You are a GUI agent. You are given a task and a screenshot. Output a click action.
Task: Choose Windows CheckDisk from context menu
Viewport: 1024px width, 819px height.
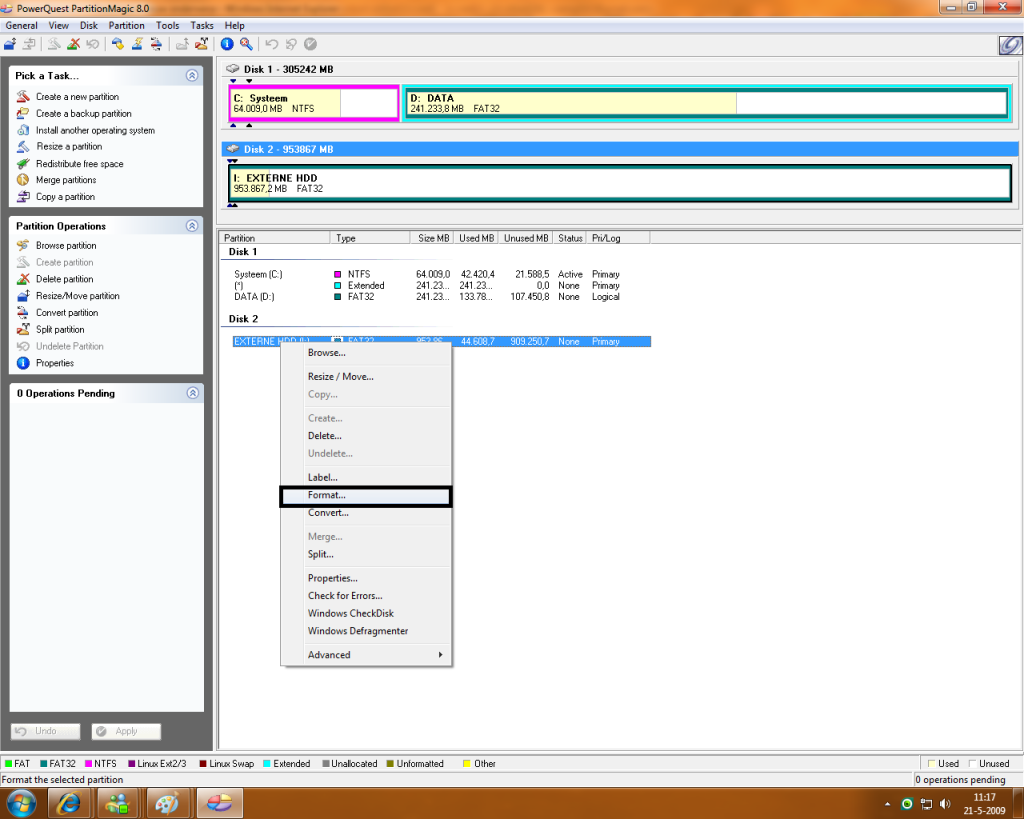pyautogui.click(x=366, y=614)
